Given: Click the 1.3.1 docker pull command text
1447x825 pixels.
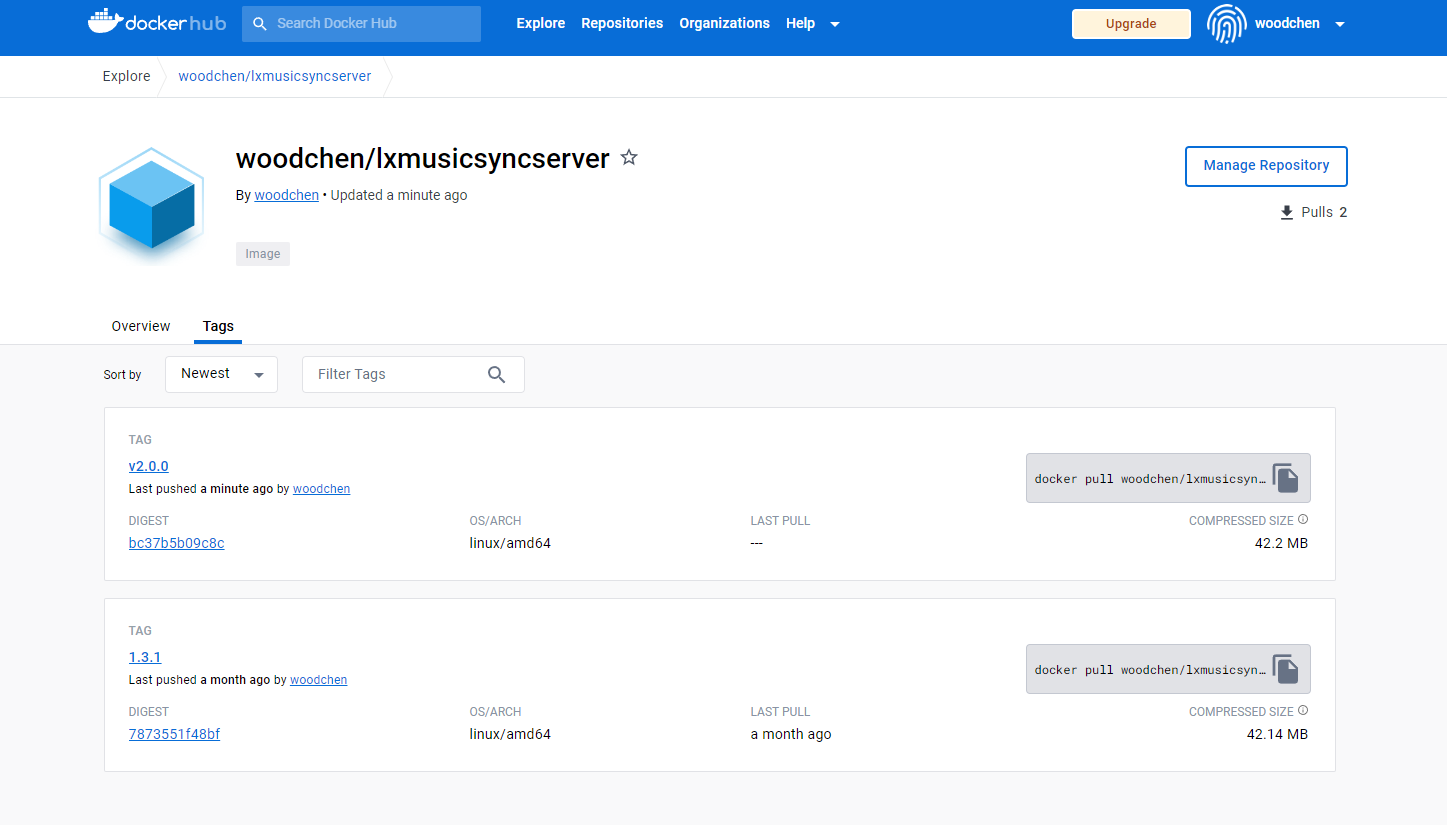Looking at the screenshot, I should pos(1150,670).
